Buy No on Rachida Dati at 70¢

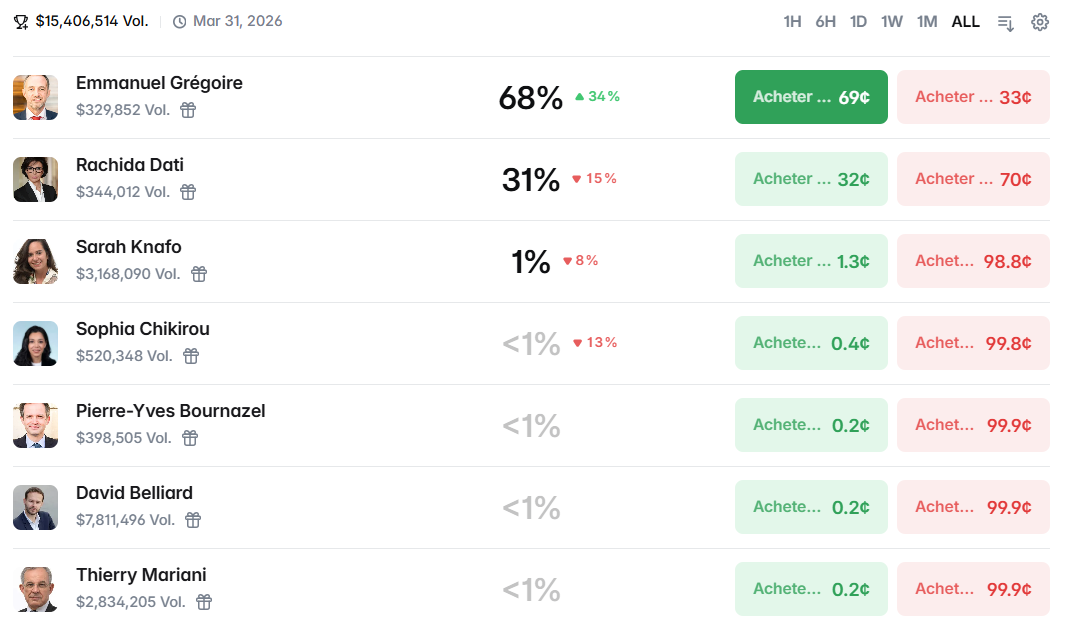973,179
